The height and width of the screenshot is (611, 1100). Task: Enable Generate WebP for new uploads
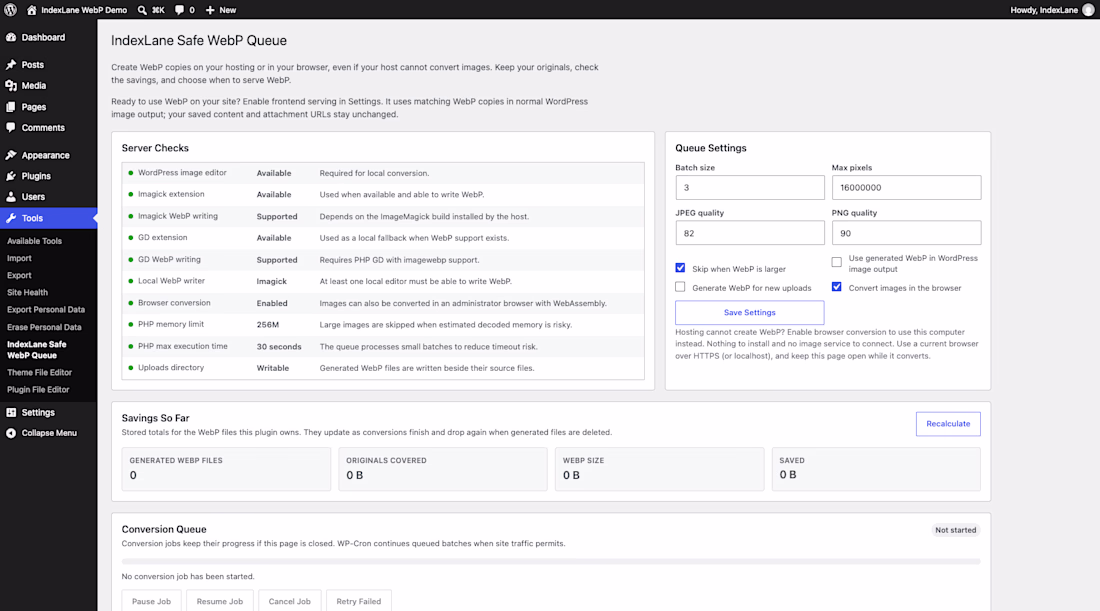point(680,287)
